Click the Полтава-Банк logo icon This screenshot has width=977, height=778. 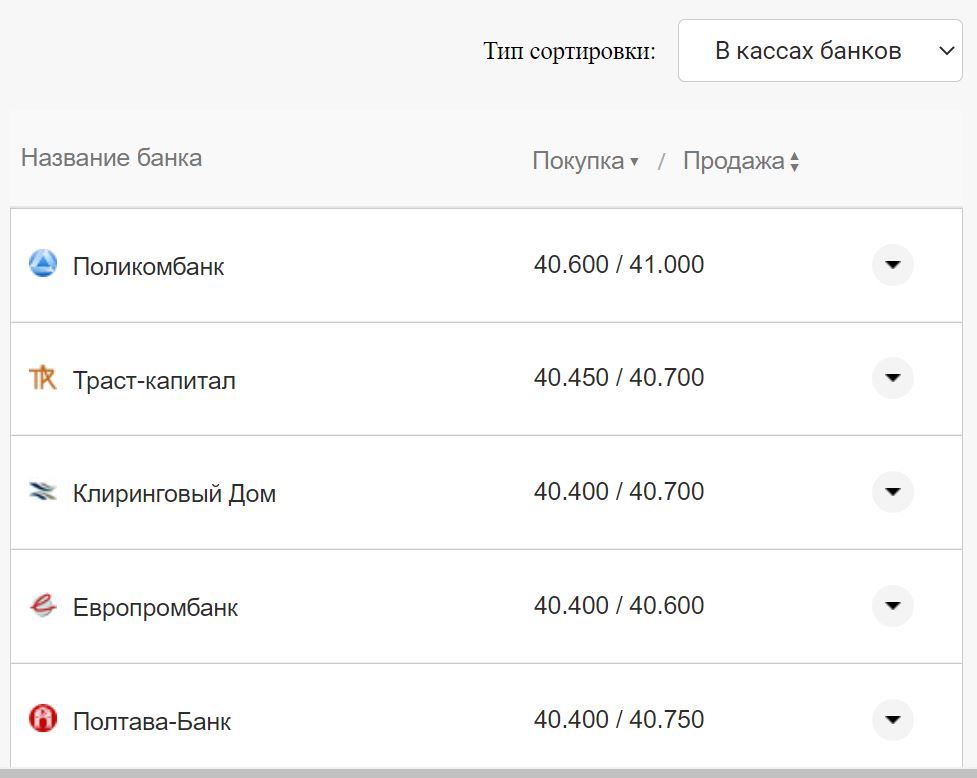(x=43, y=719)
